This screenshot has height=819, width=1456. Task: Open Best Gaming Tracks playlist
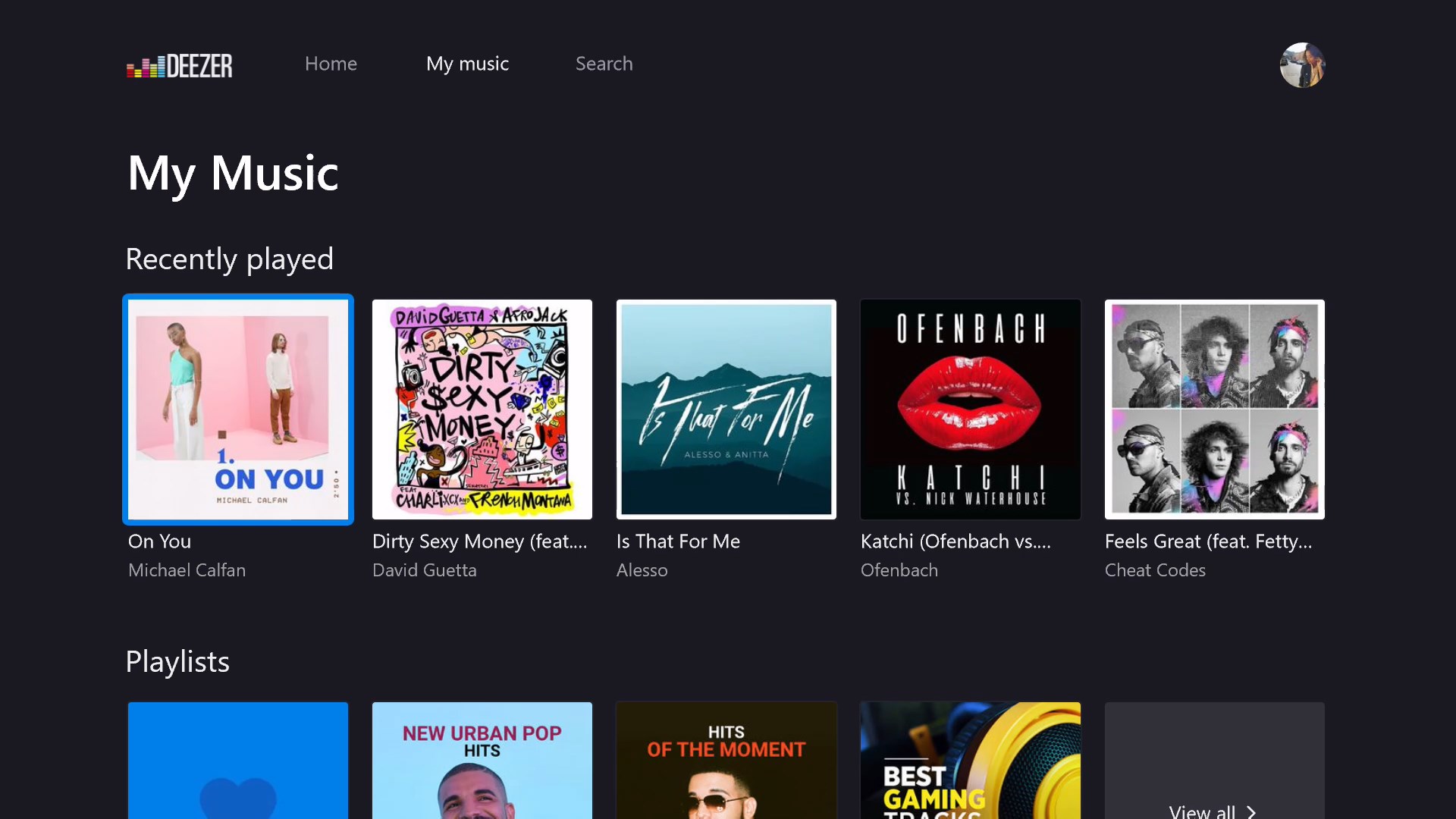tap(971, 761)
